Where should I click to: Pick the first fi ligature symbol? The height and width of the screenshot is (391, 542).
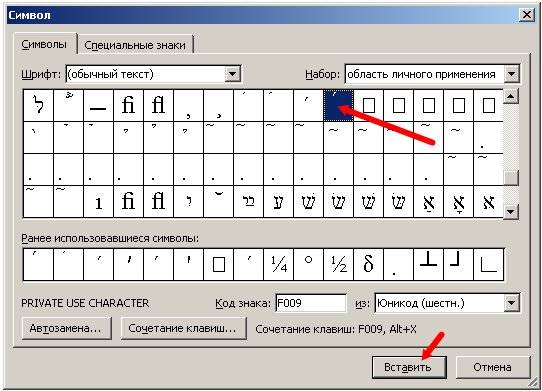(x=128, y=105)
